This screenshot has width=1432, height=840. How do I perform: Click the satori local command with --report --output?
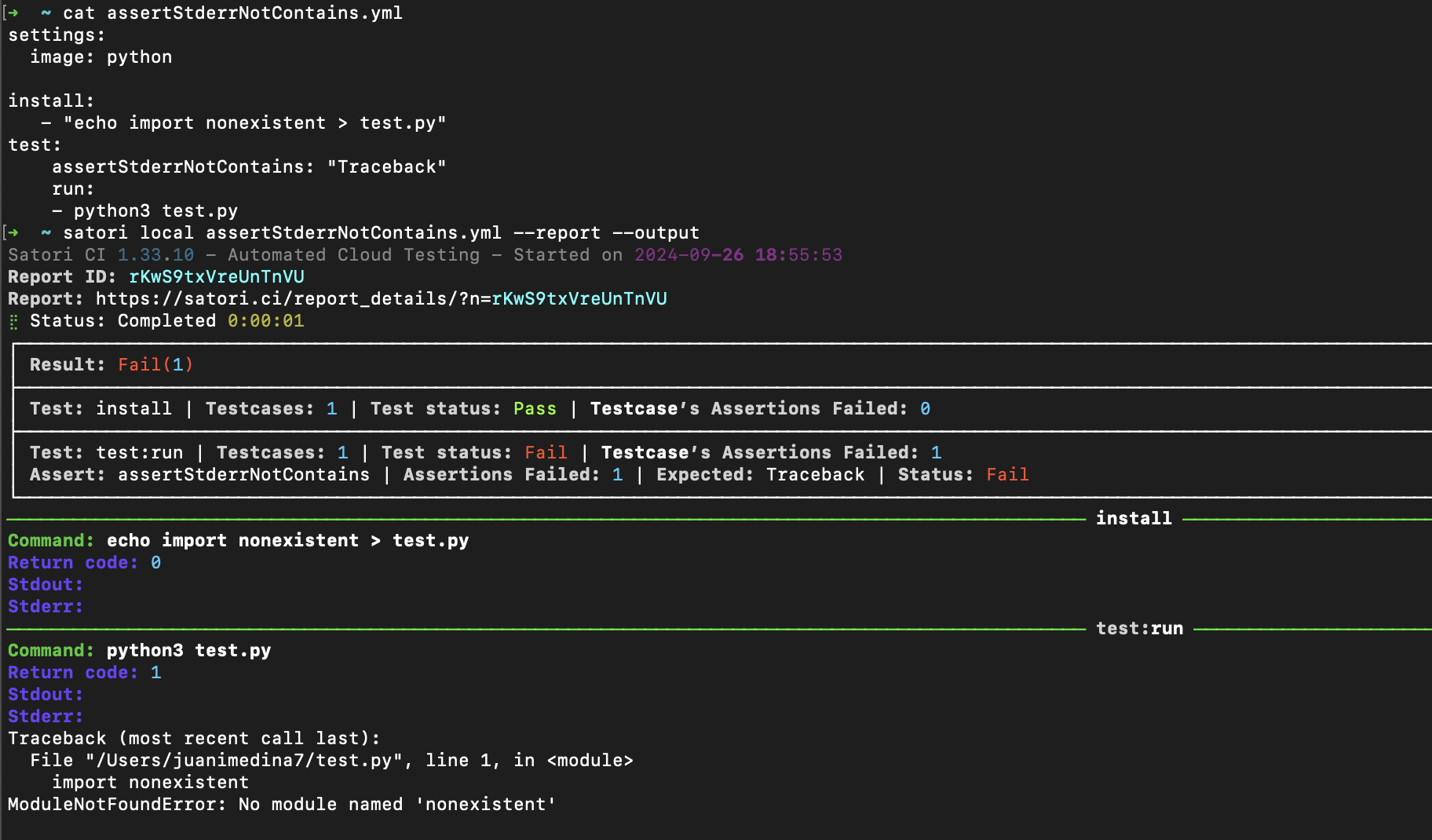[381, 233]
